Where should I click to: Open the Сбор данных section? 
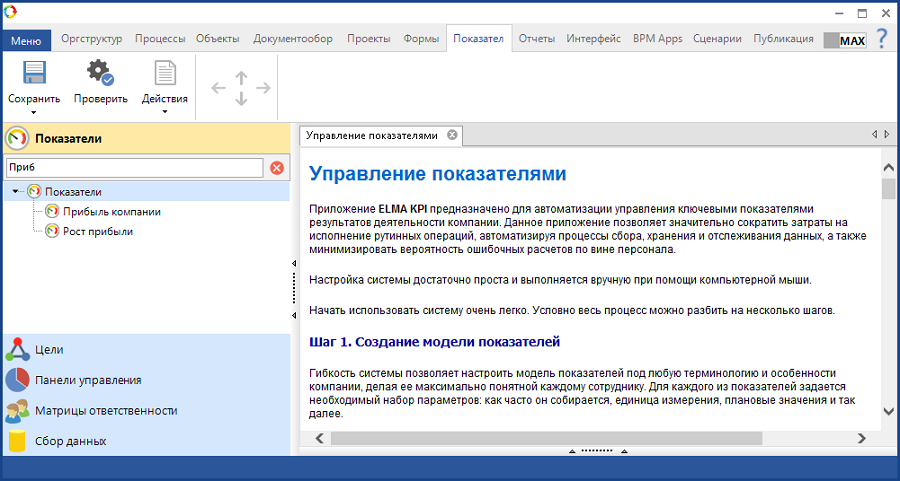[70, 440]
